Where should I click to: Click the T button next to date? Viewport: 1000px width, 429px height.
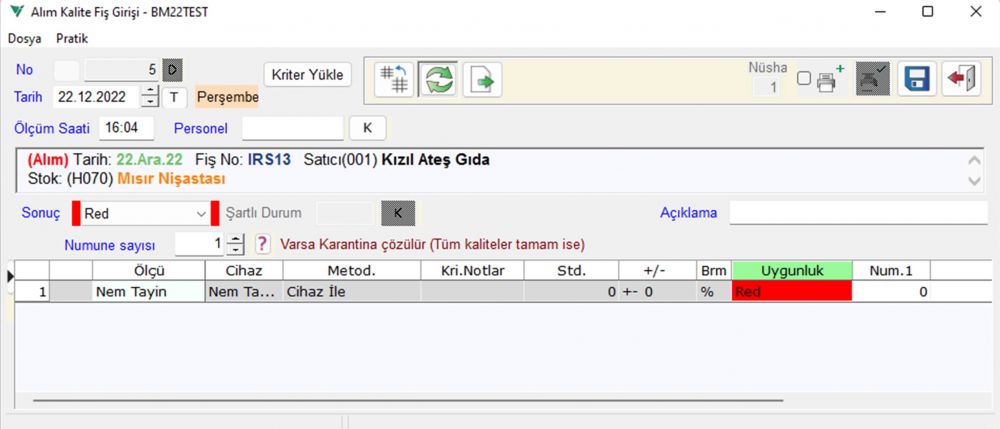(175, 97)
